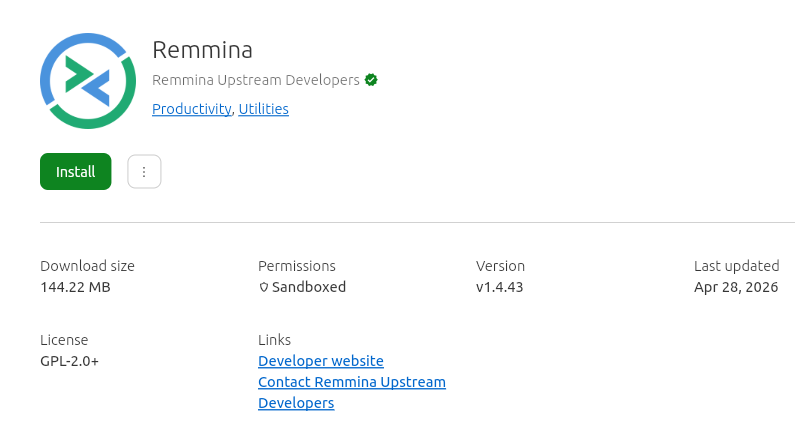Click the Version label
Viewport: 795px width, 422px height.
(x=500, y=266)
